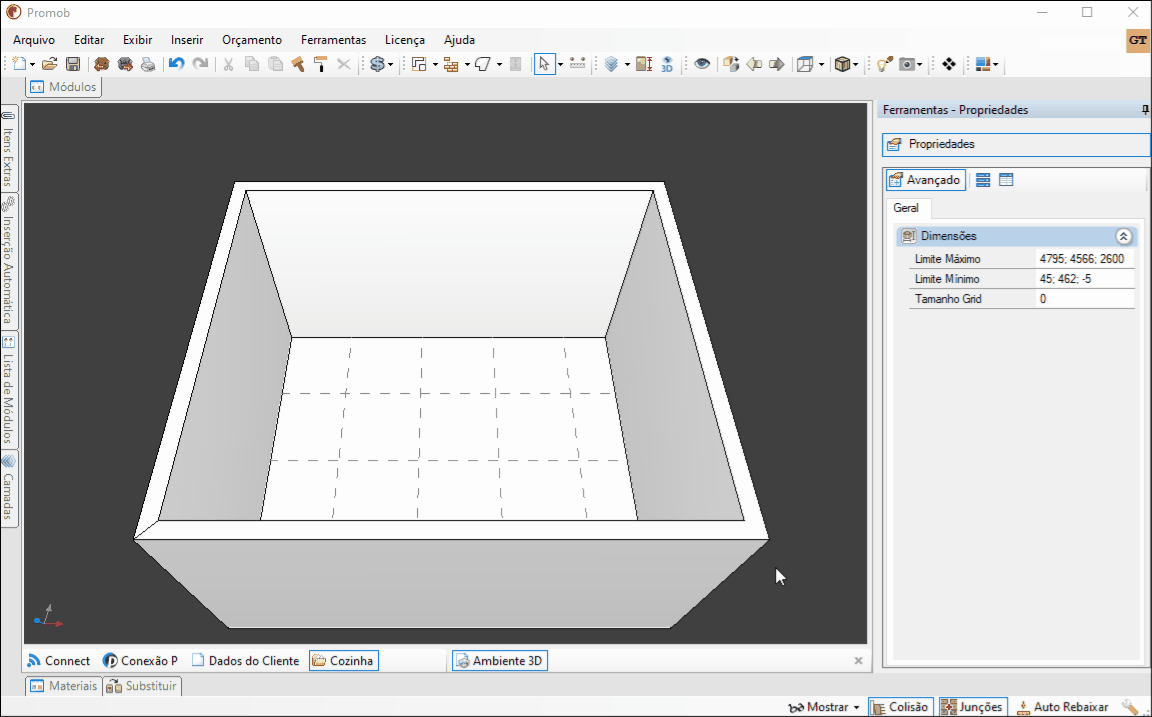Click the 3D globe icon in toolbar
The width and height of the screenshot is (1152, 717).
click(x=667, y=65)
